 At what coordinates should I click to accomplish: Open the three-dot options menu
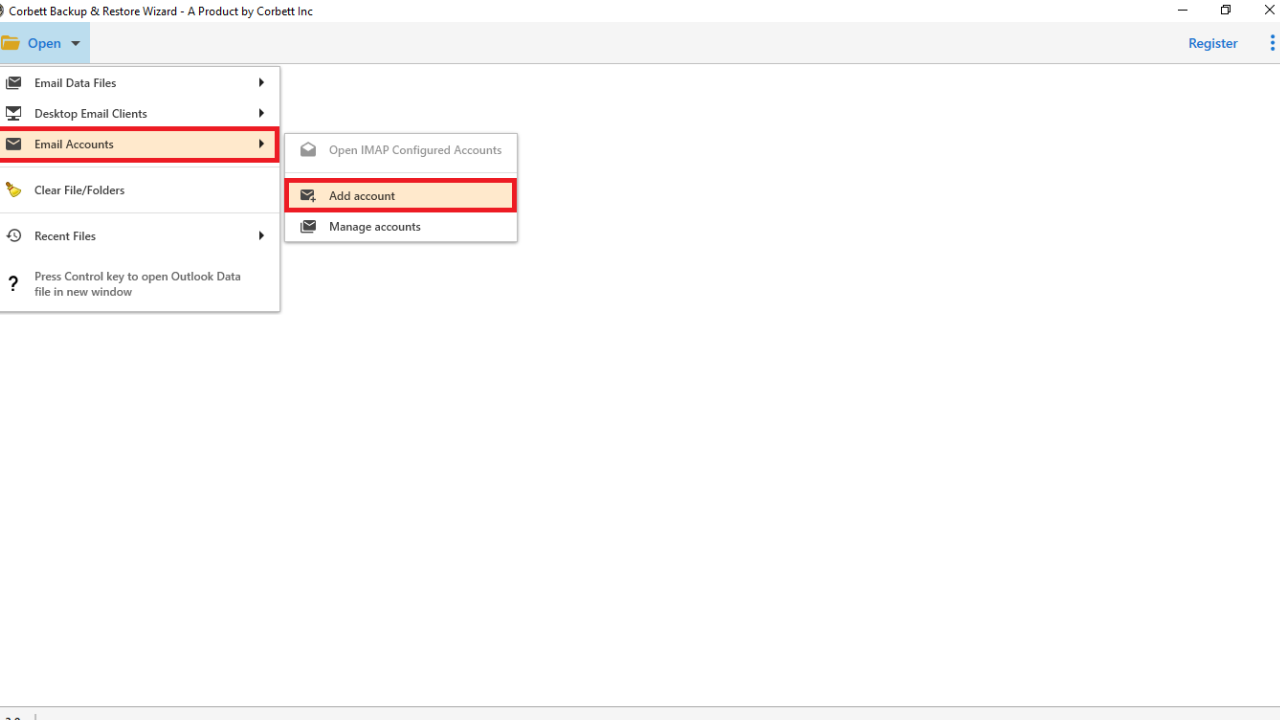pos(1272,42)
